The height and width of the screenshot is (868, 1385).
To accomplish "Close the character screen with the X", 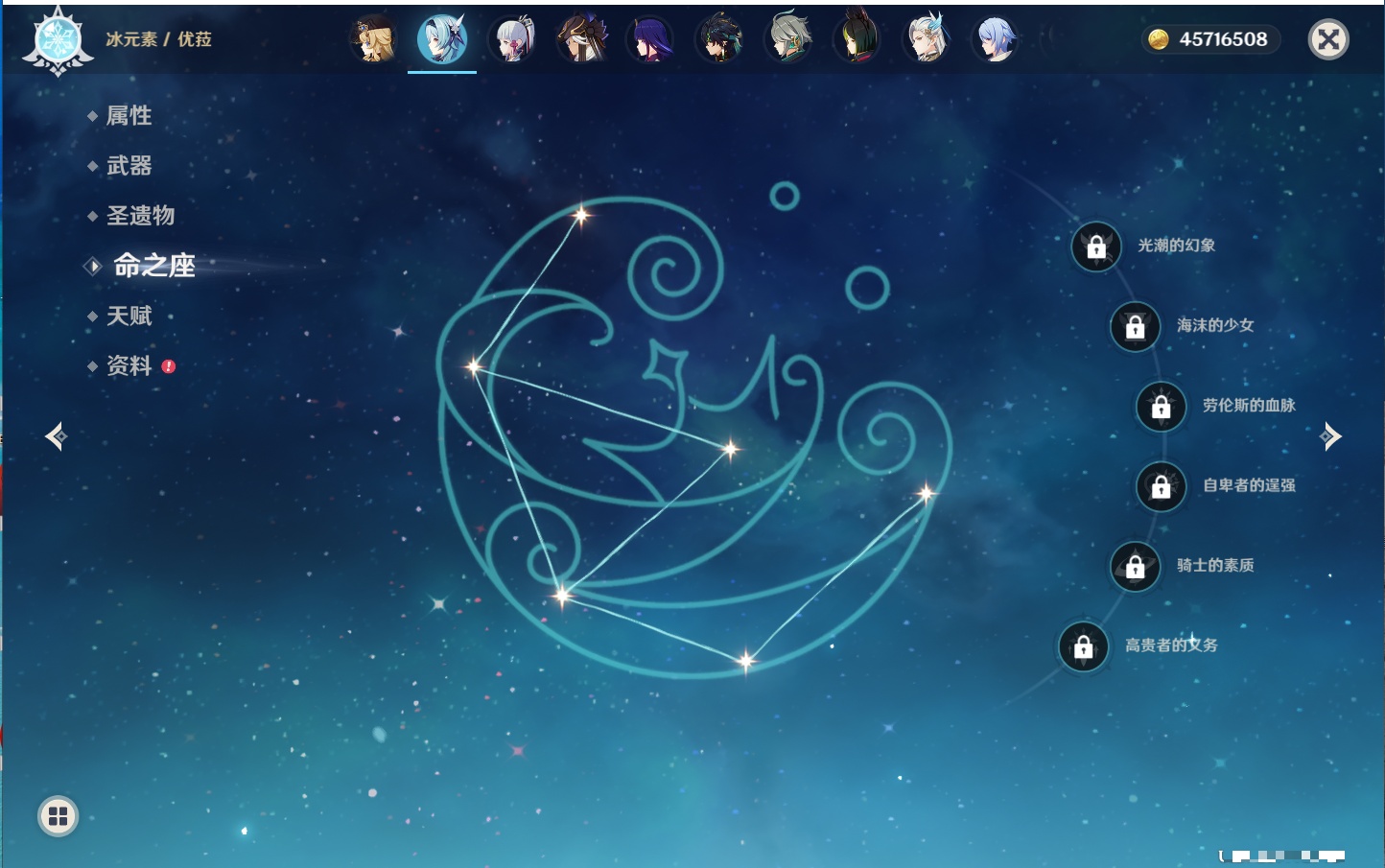I will coord(1328,39).
